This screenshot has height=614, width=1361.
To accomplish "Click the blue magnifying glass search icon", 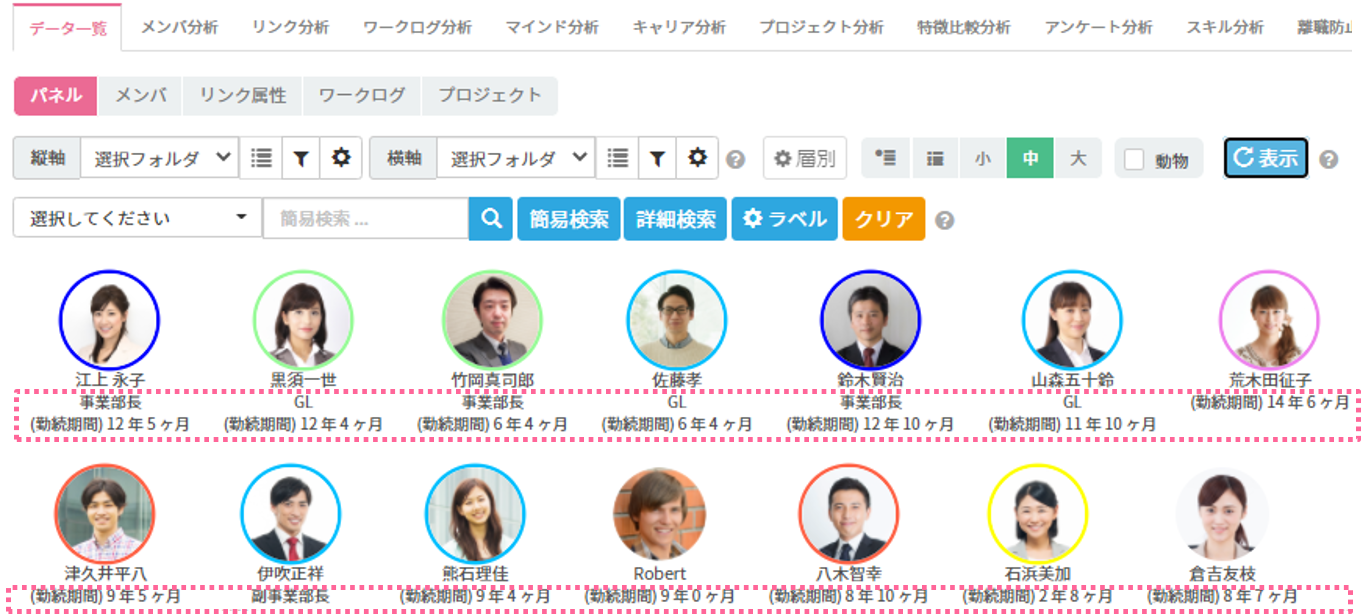I will (490, 219).
